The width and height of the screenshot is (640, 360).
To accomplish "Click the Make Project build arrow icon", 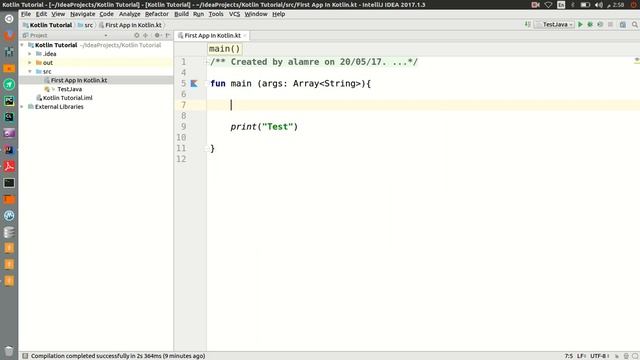I will [528, 24].
